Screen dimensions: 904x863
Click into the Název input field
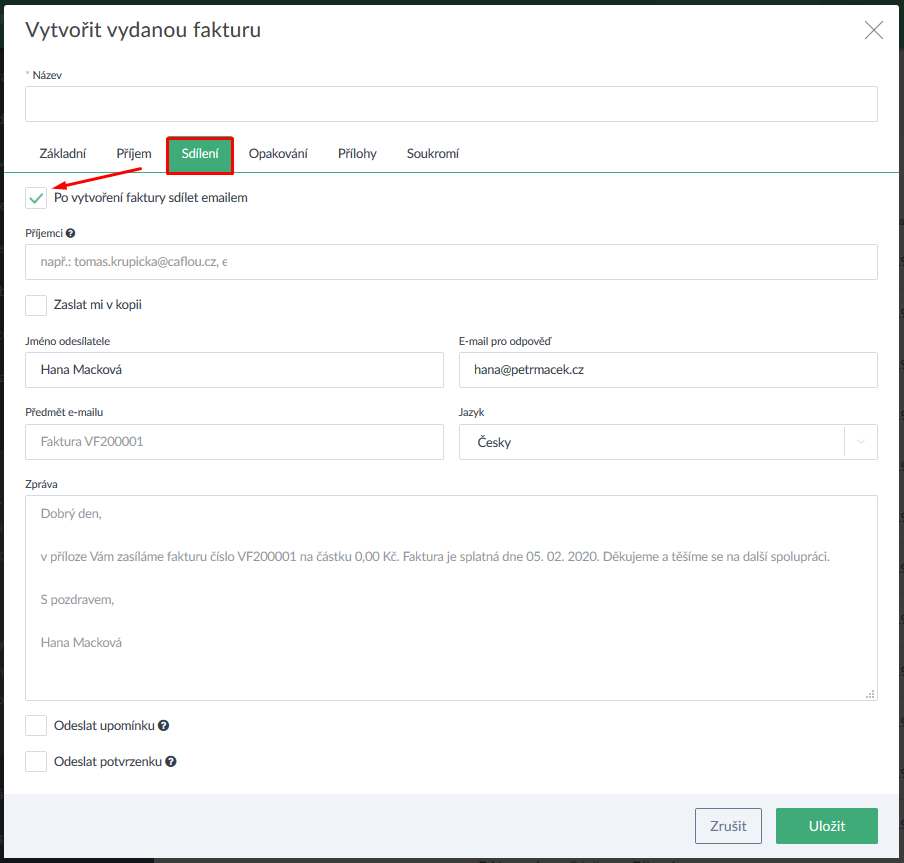[451, 104]
